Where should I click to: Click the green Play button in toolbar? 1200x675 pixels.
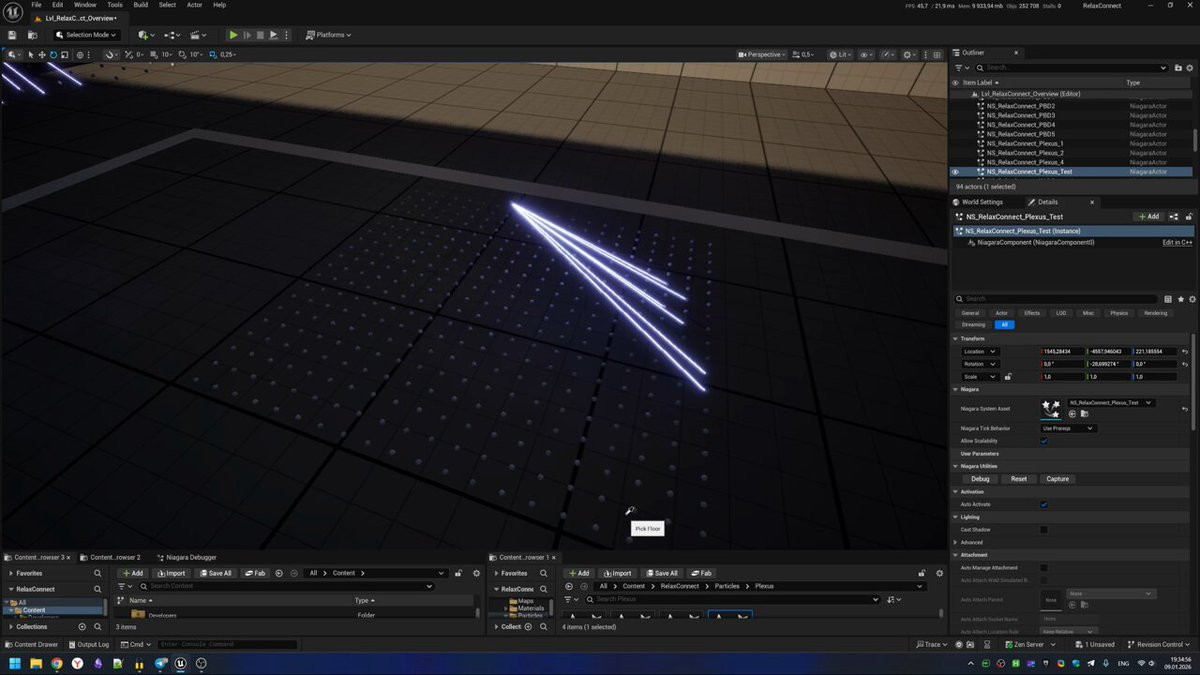click(x=233, y=35)
